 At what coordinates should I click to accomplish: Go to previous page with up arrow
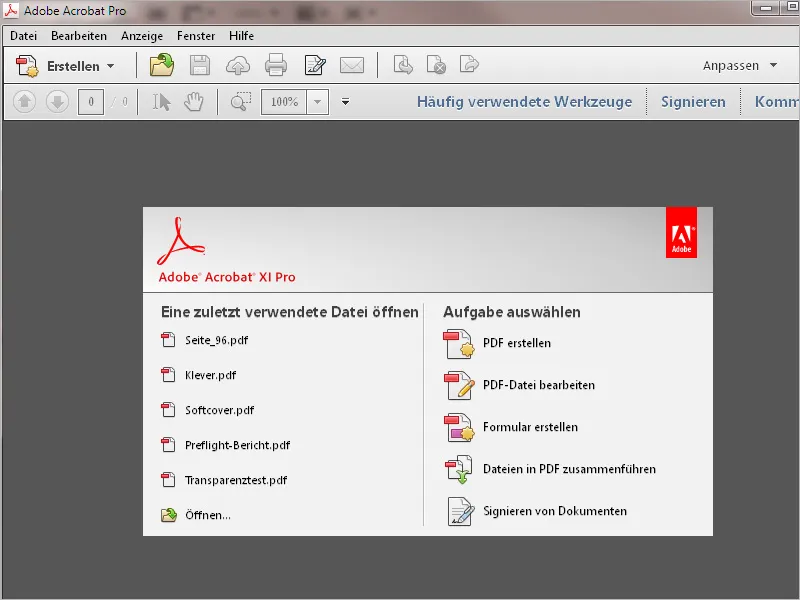tap(24, 102)
